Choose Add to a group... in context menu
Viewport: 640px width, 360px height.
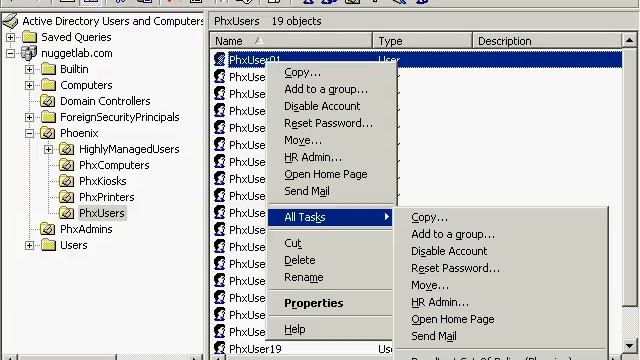pyautogui.click(x=326, y=89)
